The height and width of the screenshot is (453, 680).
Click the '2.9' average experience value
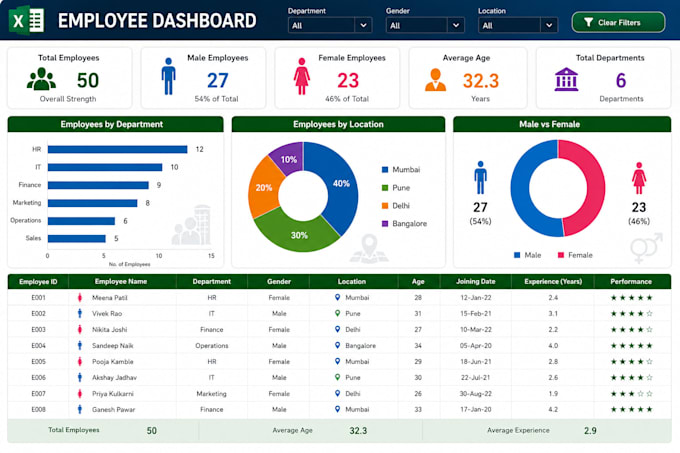tap(590, 430)
